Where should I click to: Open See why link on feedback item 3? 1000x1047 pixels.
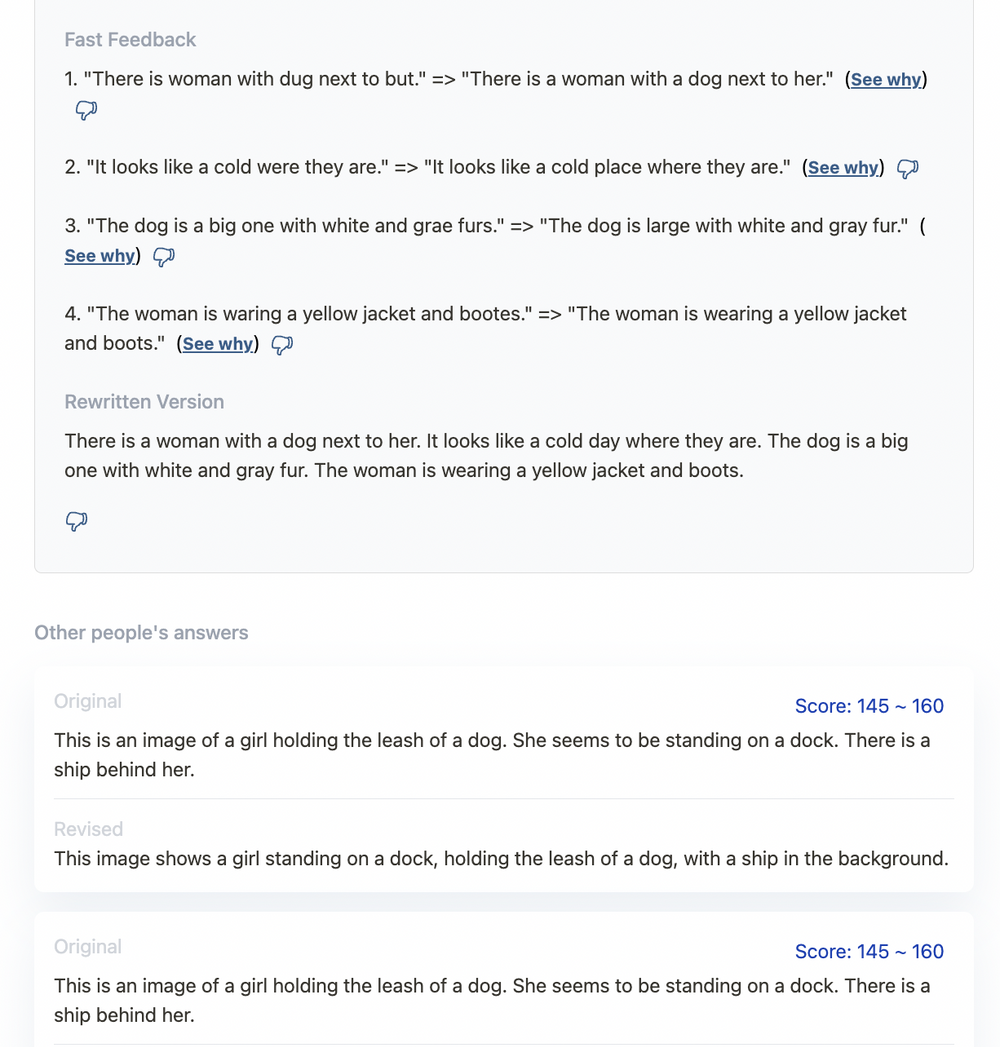click(99, 256)
